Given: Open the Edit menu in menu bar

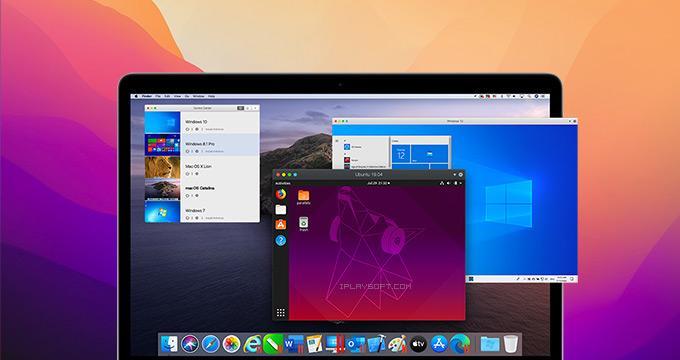Looking at the screenshot, I should [x=167, y=96].
